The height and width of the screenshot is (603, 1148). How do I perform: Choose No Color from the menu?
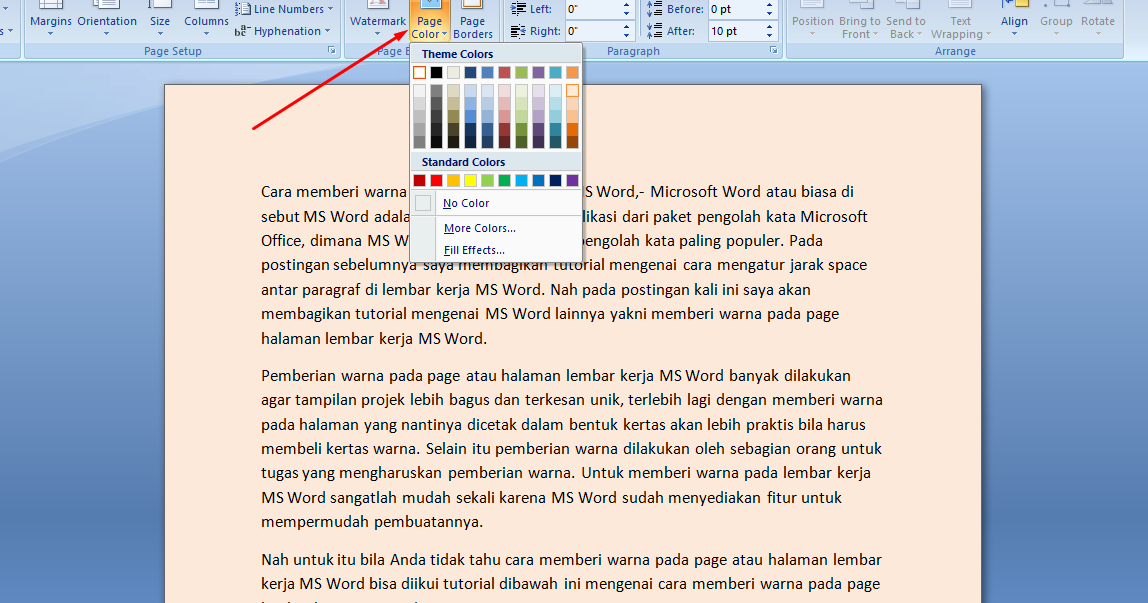tap(496, 203)
